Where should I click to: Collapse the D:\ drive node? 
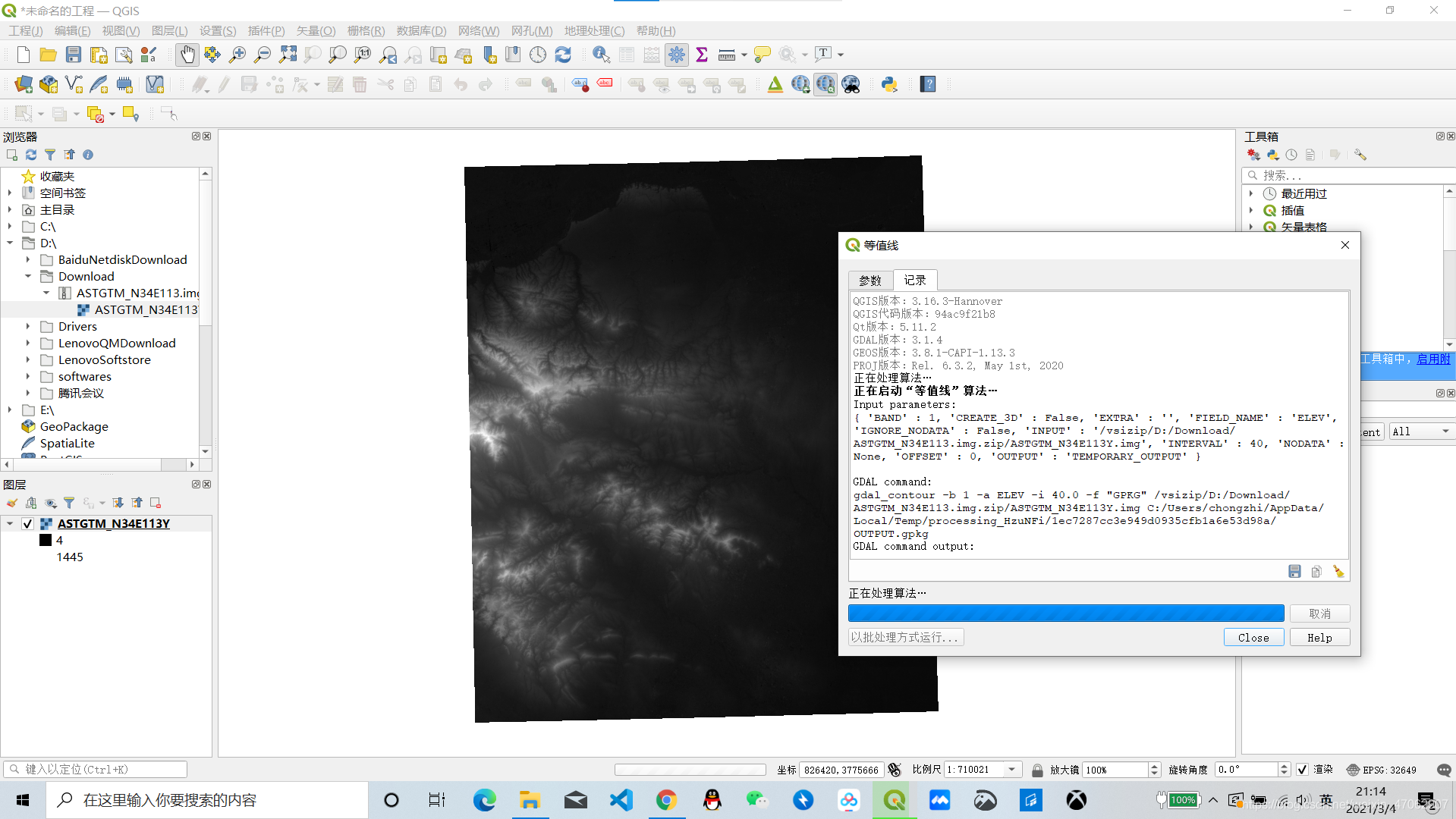[x=9, y=243]
